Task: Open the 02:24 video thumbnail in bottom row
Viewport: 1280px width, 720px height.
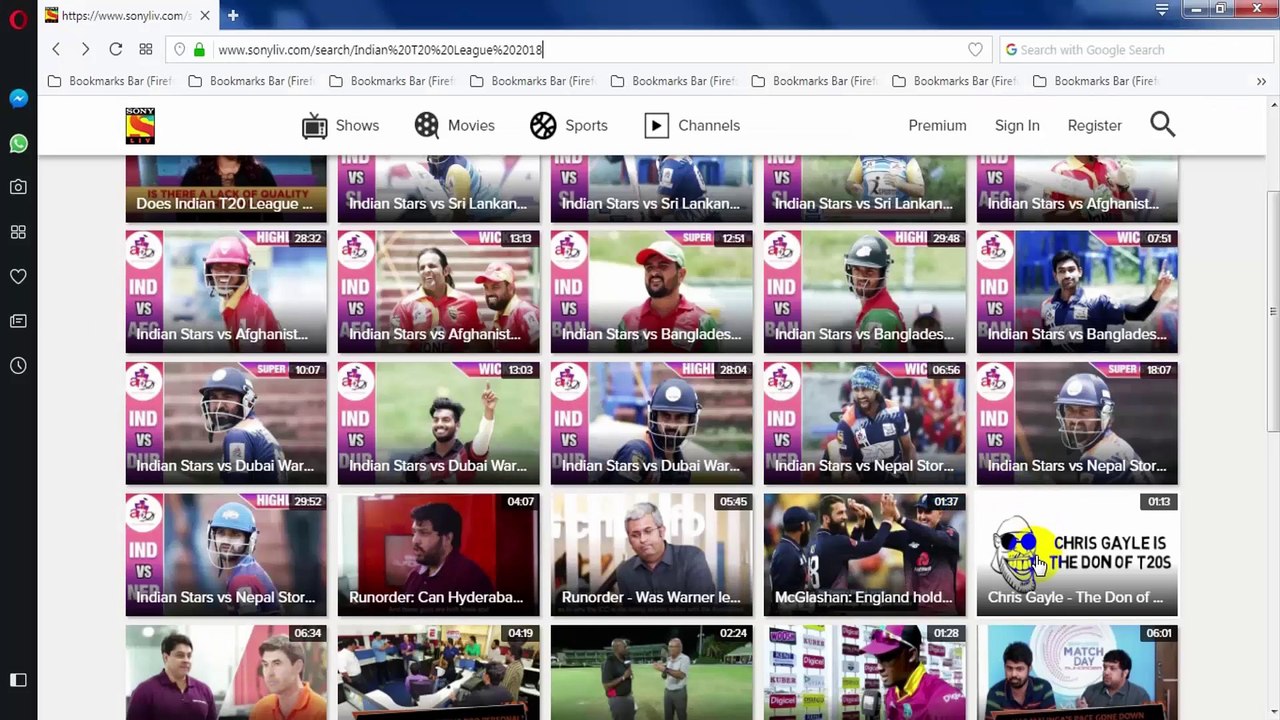Action: [x=651, y=672]
